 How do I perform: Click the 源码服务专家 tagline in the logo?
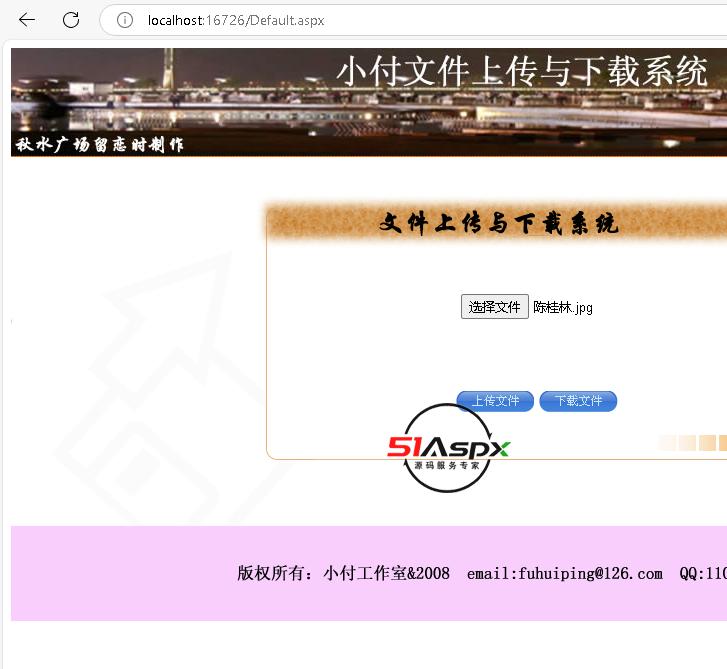[x=447, y=466]
